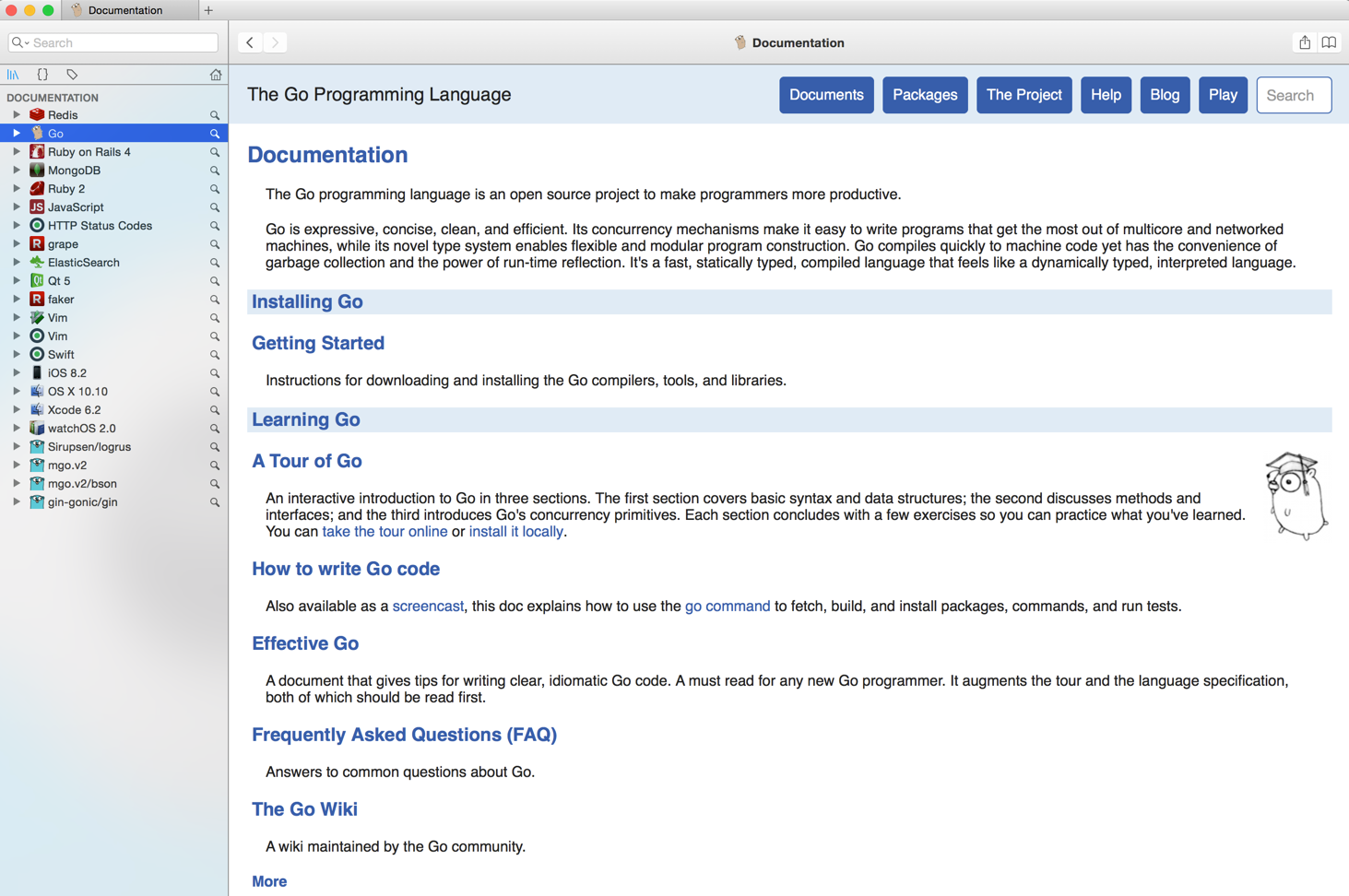Click the search icon in the faker row
This screenshot has height=896, width=1349.
pos(215,300)
